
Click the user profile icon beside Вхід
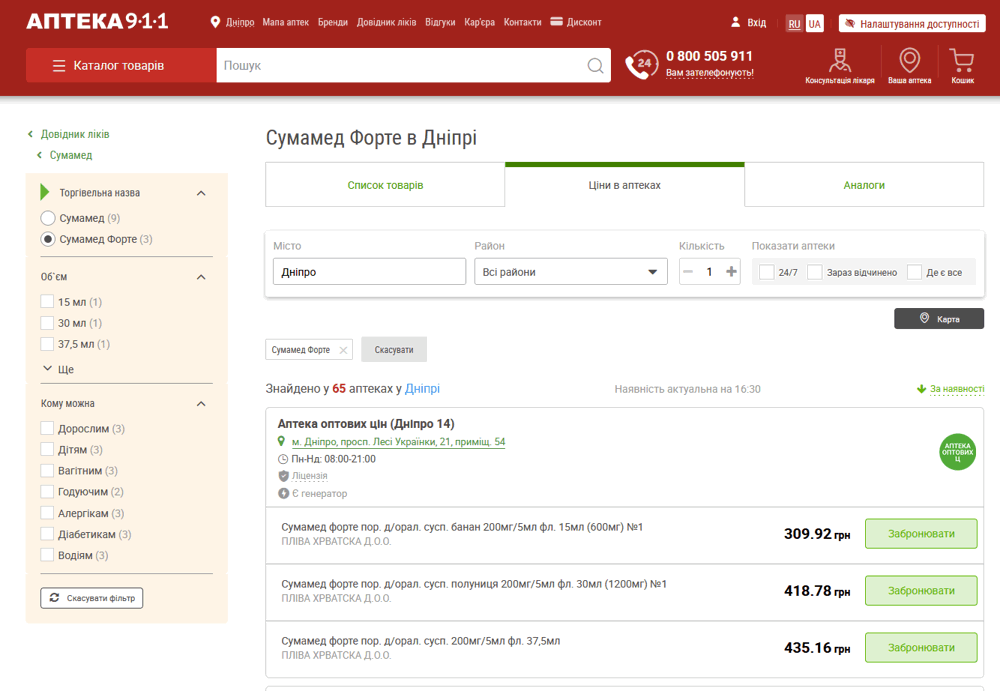(x=735, y=22)
